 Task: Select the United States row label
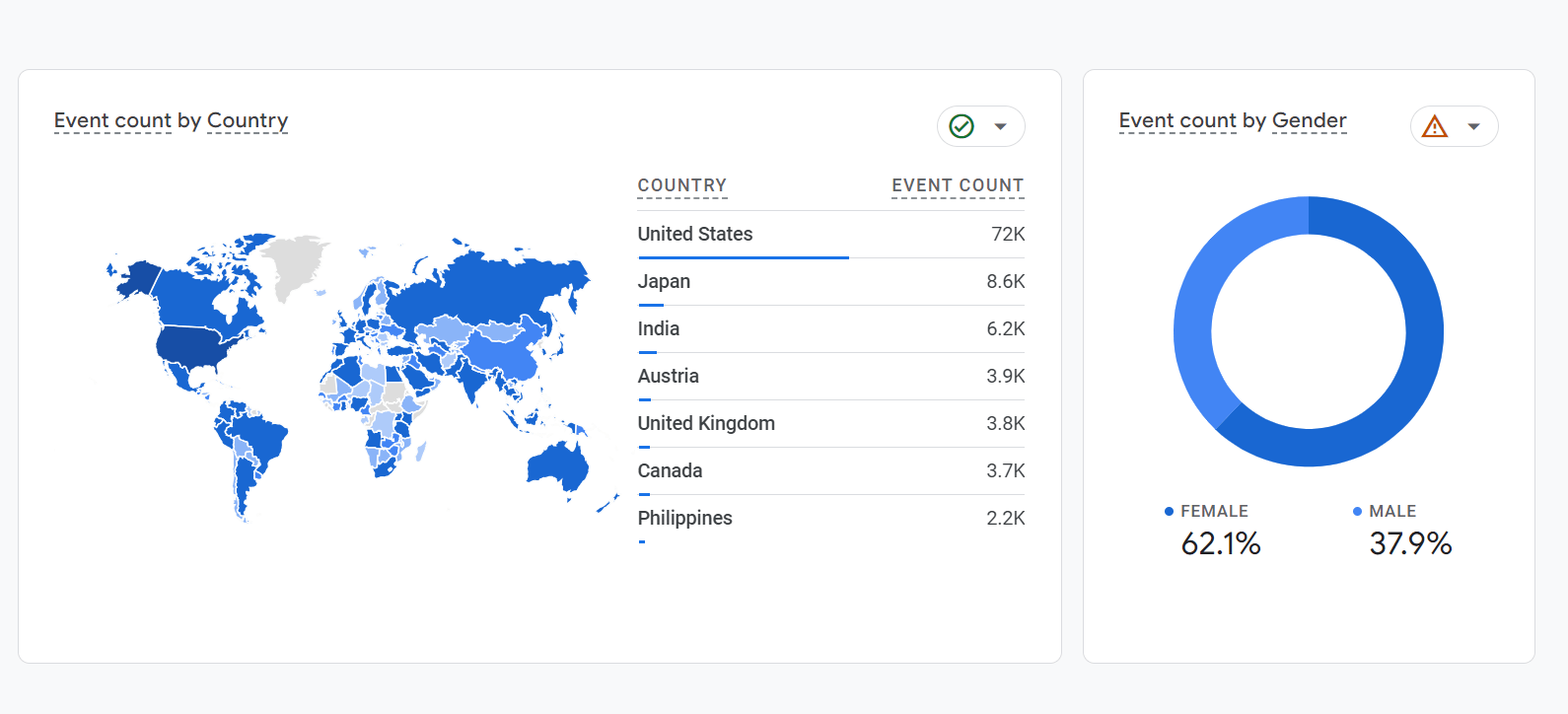695,234
